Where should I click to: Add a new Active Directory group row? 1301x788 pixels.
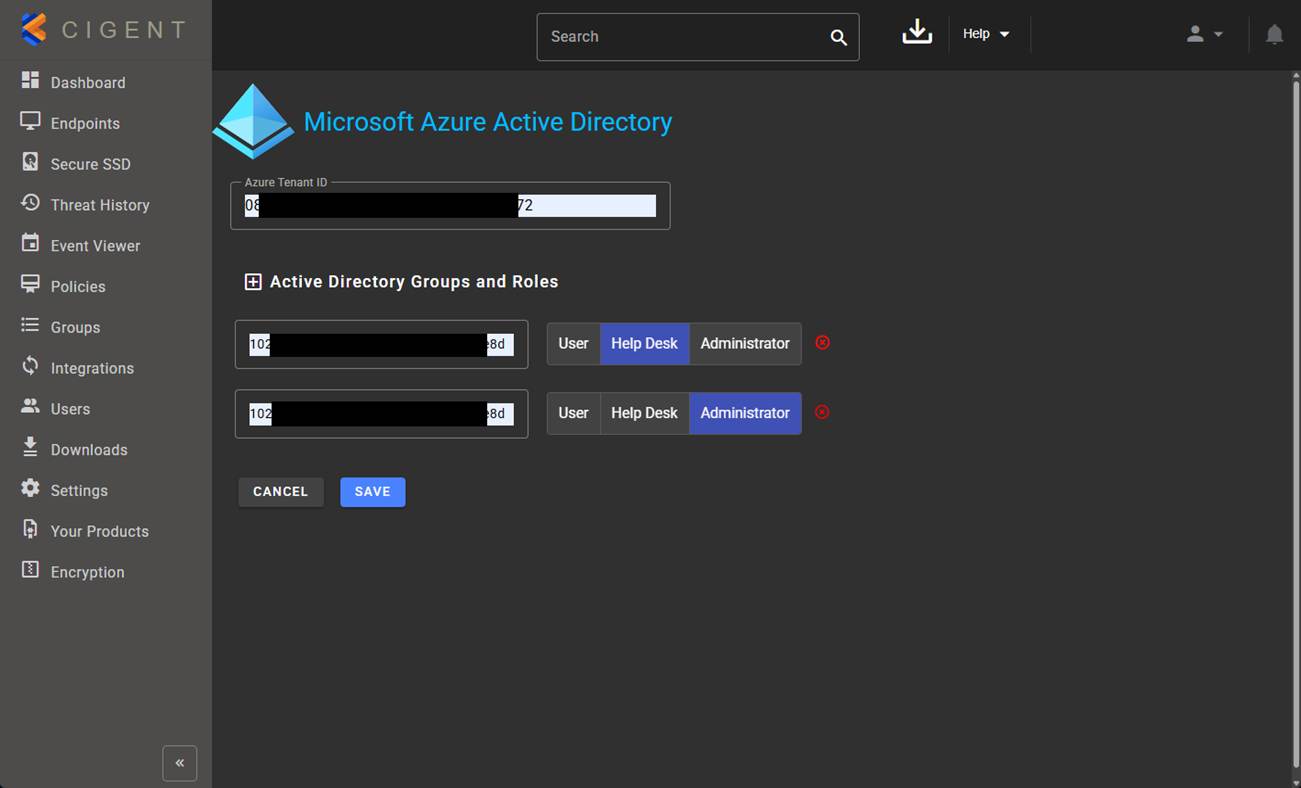(x=253, y=282)
